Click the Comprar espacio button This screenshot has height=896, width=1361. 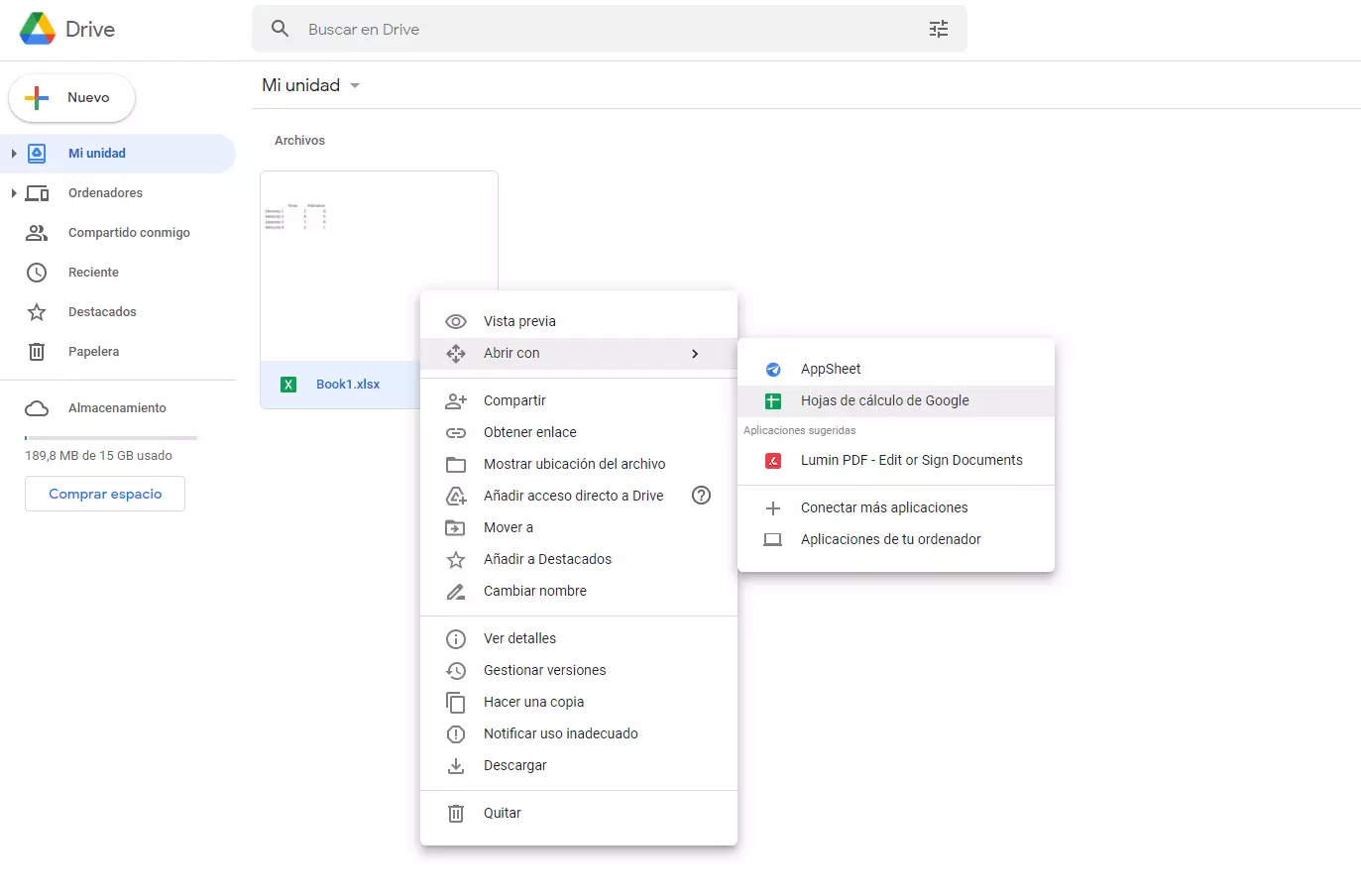[x=105, y=494]
